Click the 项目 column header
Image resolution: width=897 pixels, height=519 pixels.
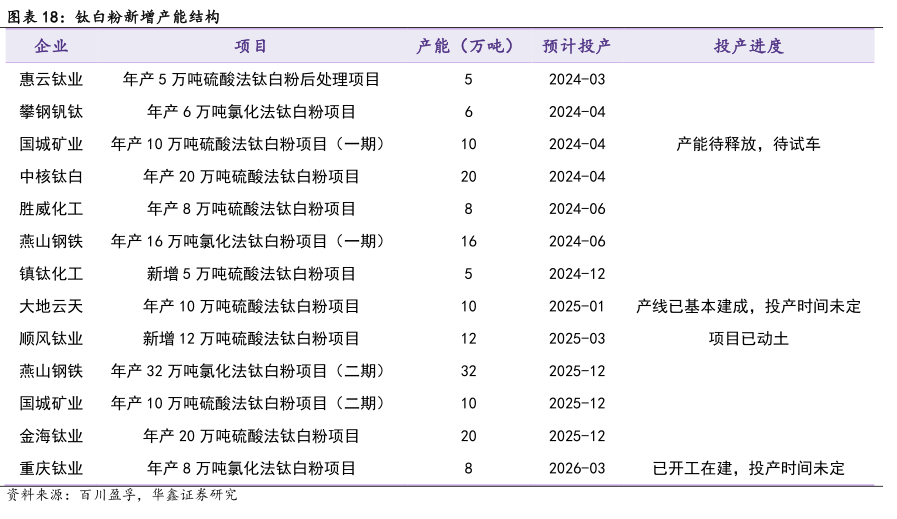point(251,46)
